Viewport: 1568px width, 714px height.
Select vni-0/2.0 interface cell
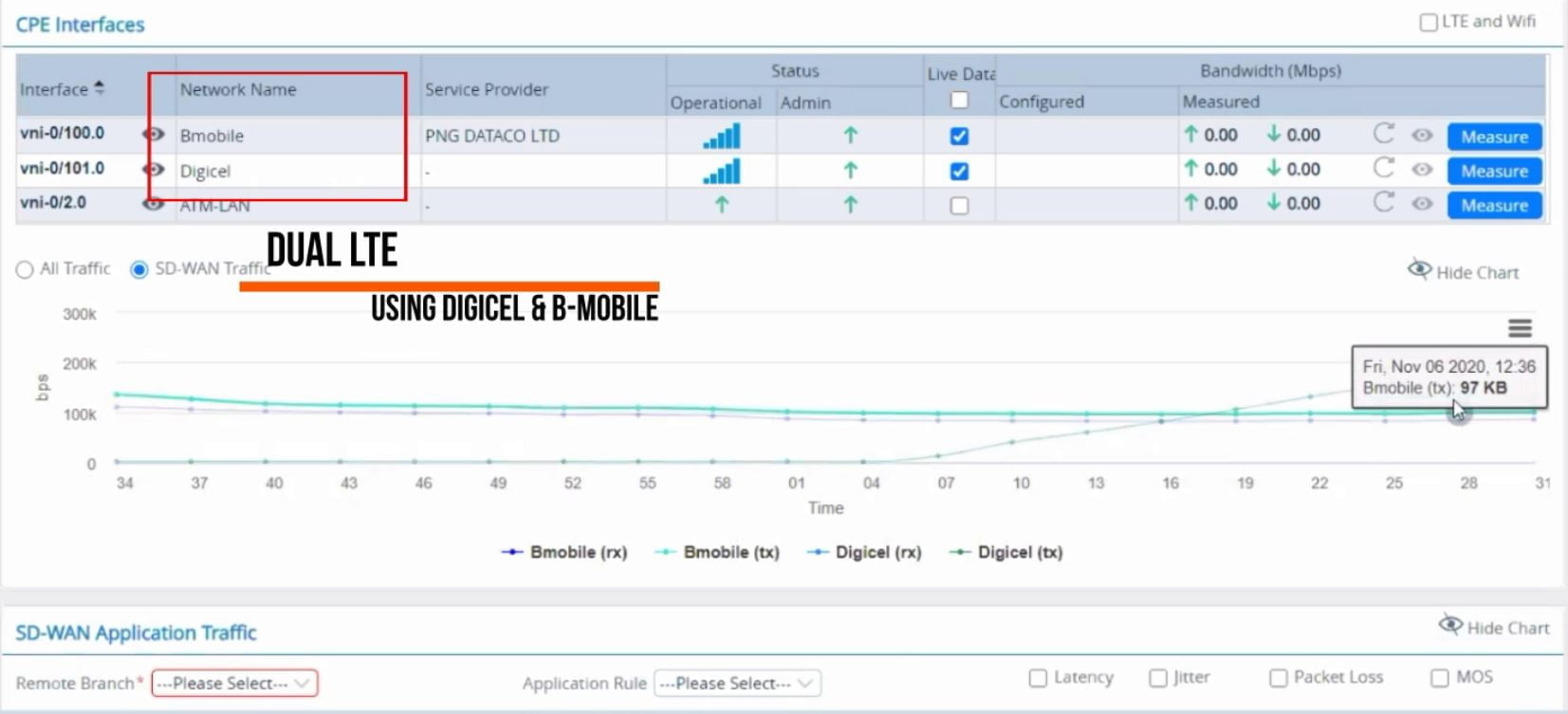click(x=53, y=202)
